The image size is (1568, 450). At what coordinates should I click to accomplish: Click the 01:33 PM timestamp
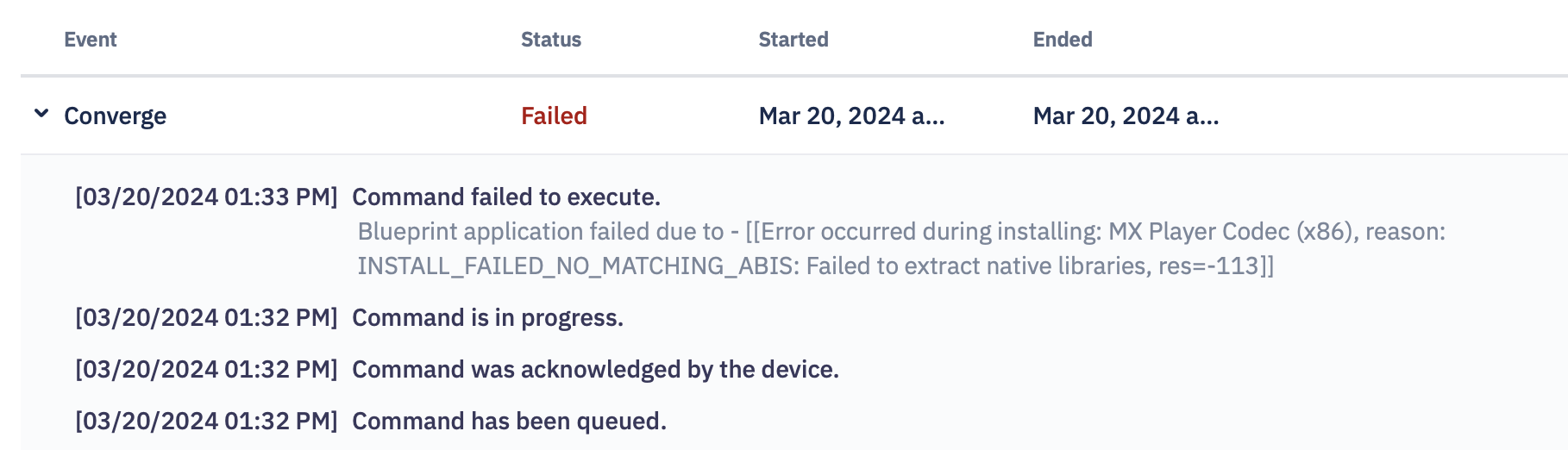pos(206,197)
